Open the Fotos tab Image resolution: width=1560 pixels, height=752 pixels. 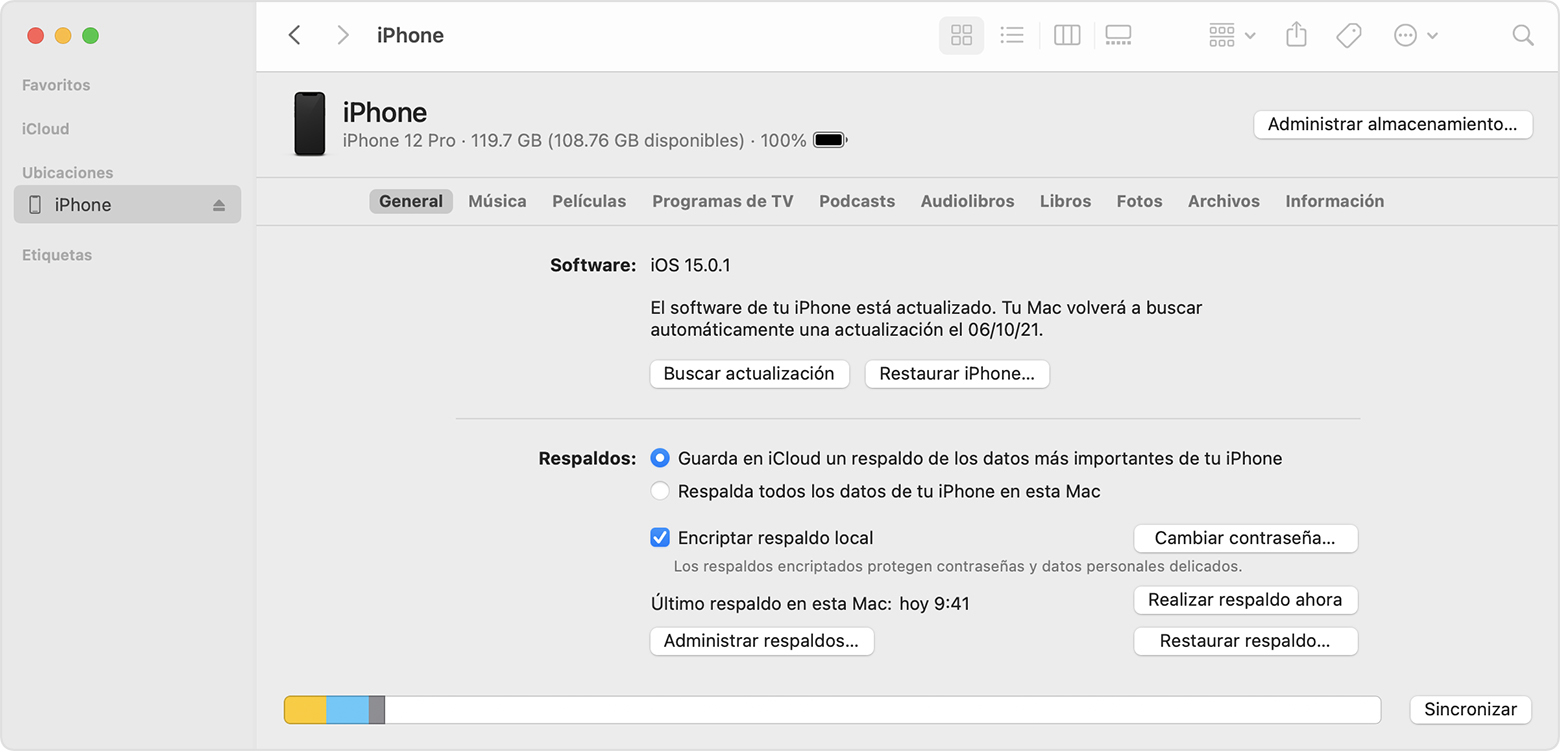[x=1139, y=201]
